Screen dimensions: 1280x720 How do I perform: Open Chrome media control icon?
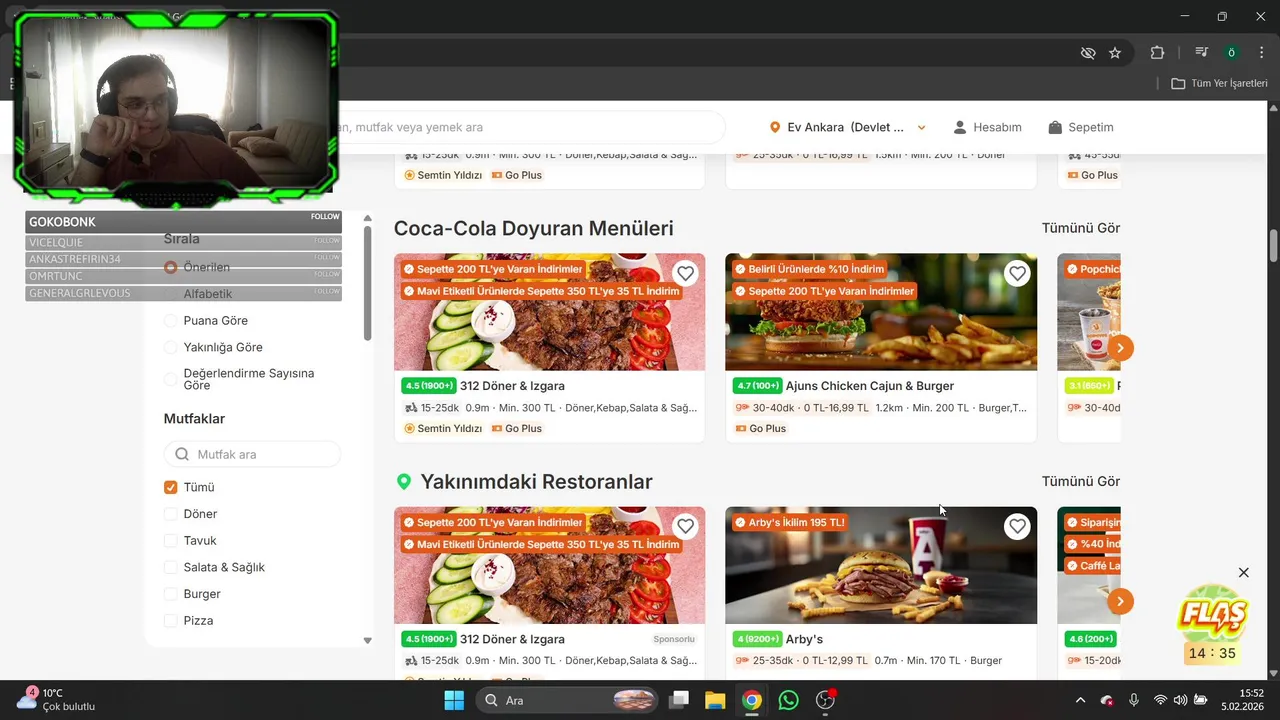pyautogui.click(x=1202, y=53)
